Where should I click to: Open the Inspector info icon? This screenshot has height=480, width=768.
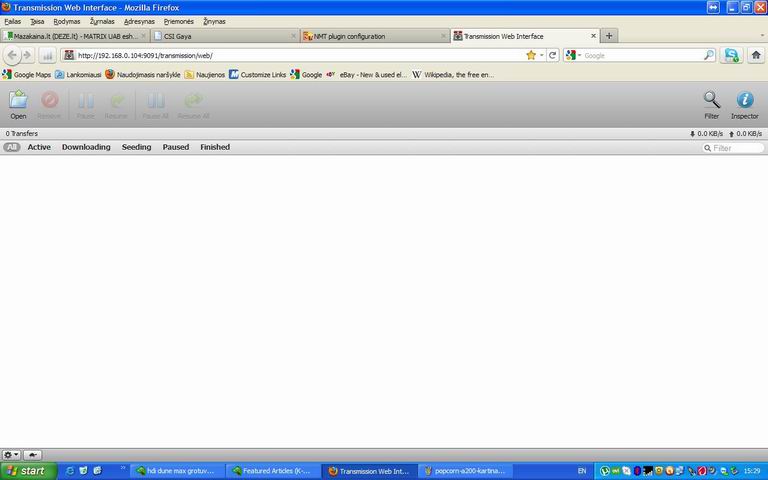pos(744,104)
